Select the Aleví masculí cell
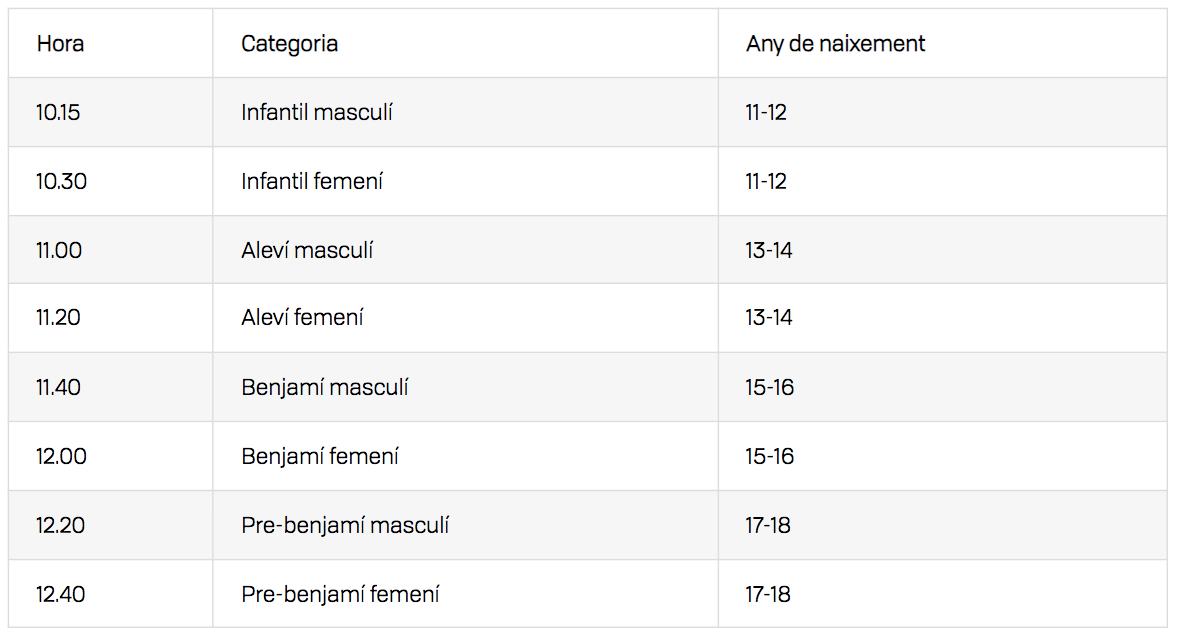1178x637 pixels. point(307,250)
